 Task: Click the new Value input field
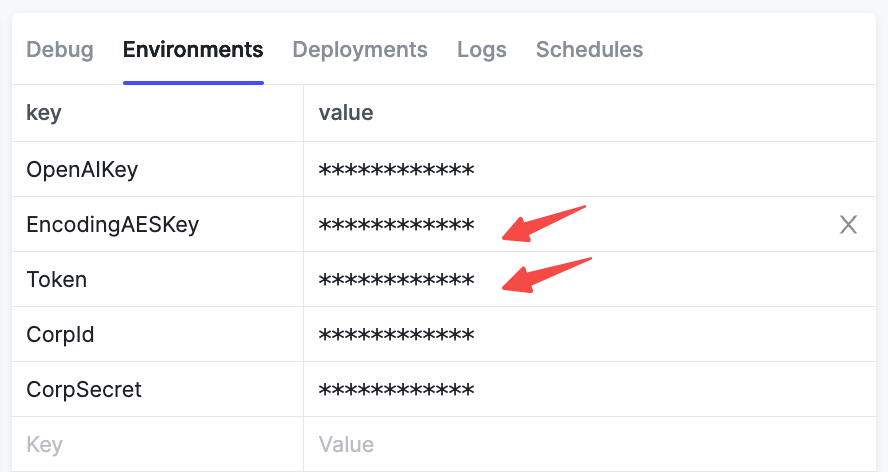point(590,444)
